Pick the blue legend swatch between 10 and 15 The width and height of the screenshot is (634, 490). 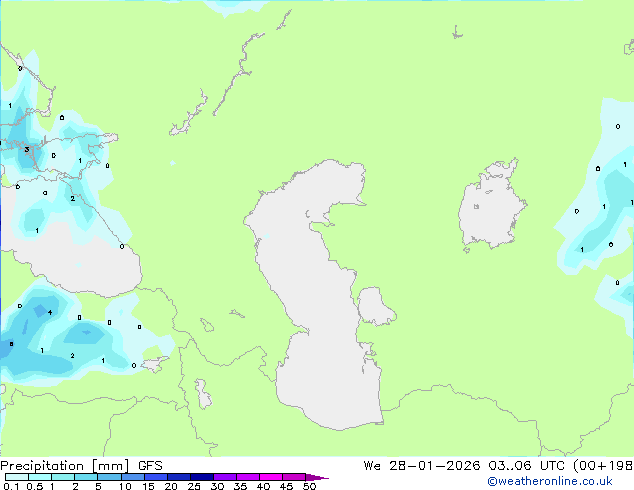[132, 477]
